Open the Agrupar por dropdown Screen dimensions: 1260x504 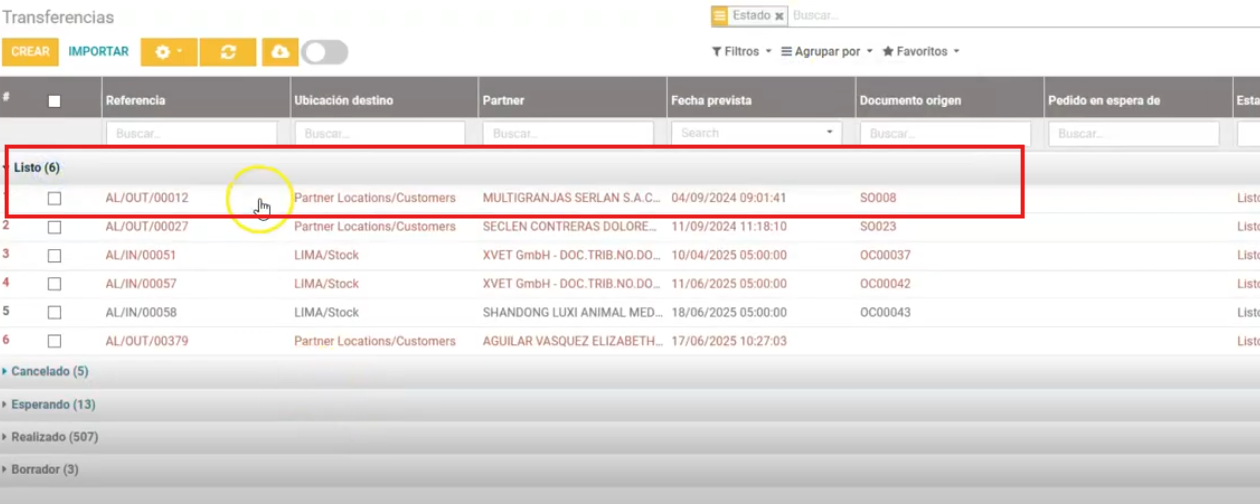tap(826, 52)
